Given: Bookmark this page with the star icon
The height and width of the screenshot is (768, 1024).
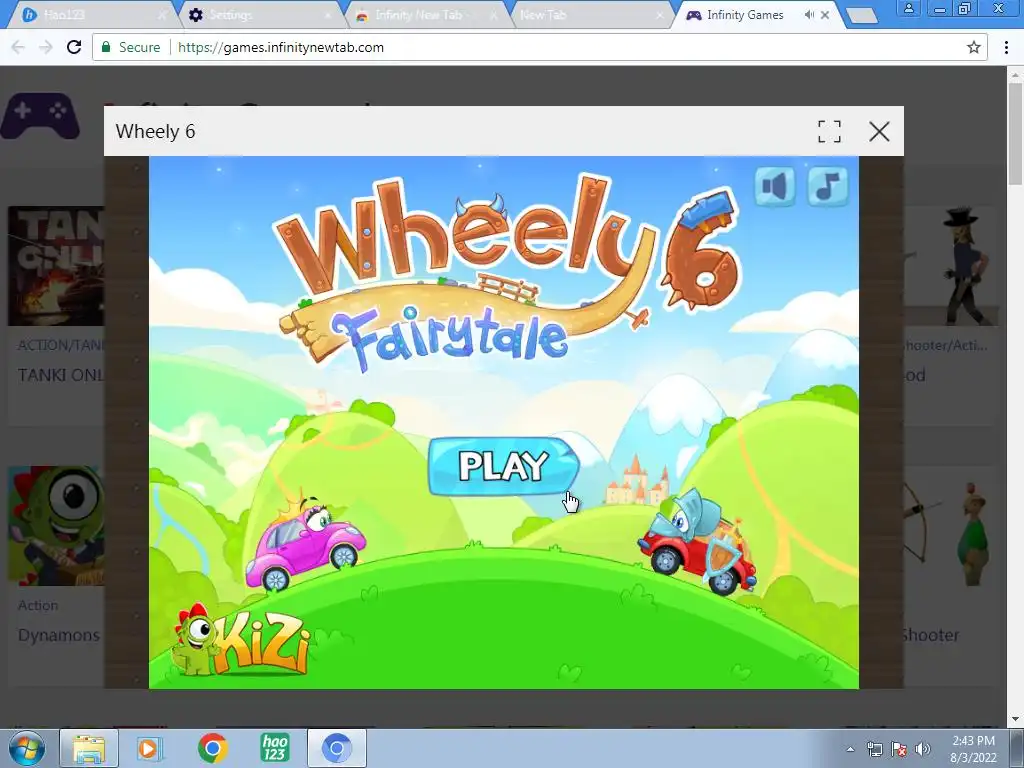Looking at the screenshot, I should pos(974,47).
